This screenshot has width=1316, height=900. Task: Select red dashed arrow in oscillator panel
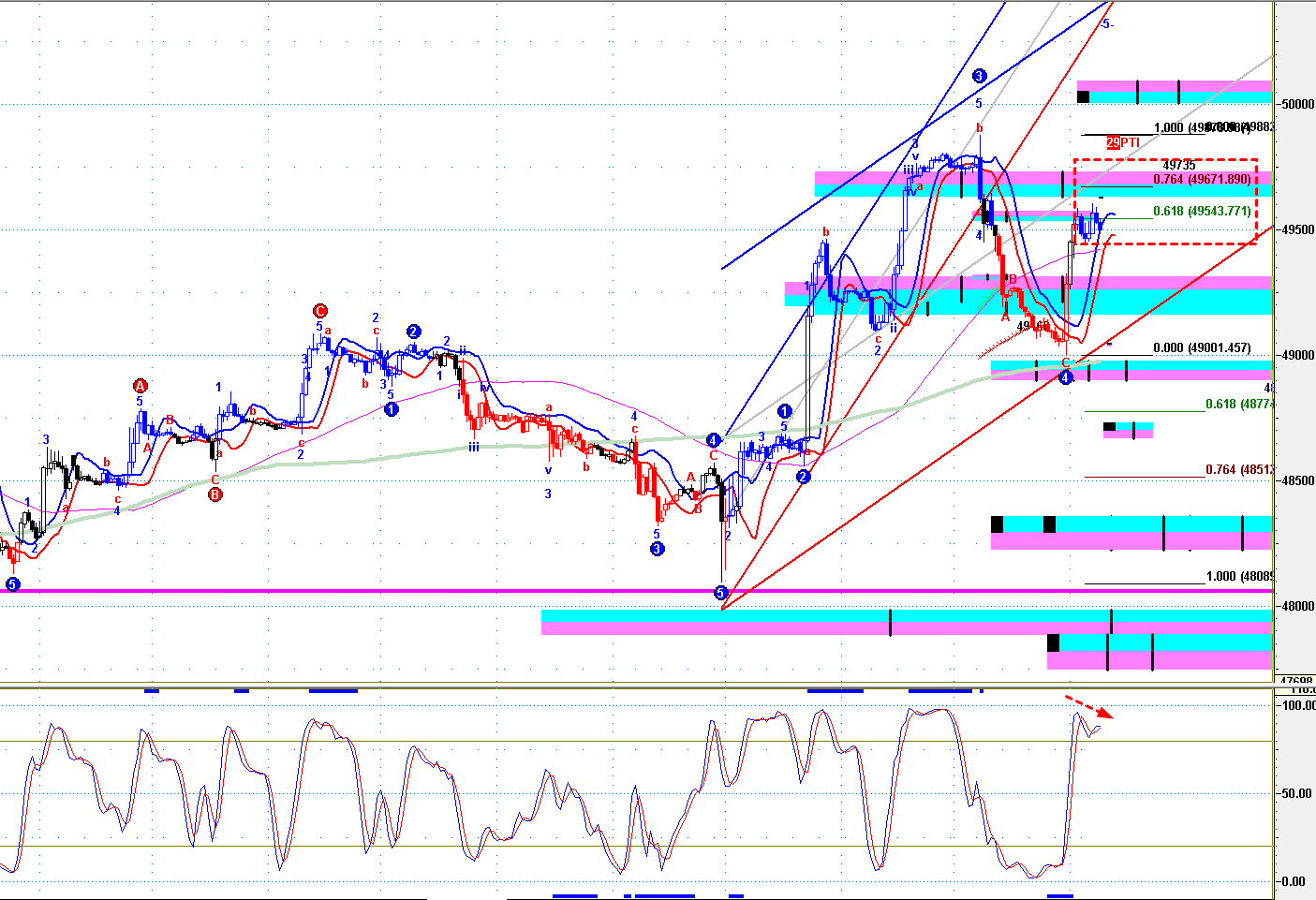click(1088, 706)
